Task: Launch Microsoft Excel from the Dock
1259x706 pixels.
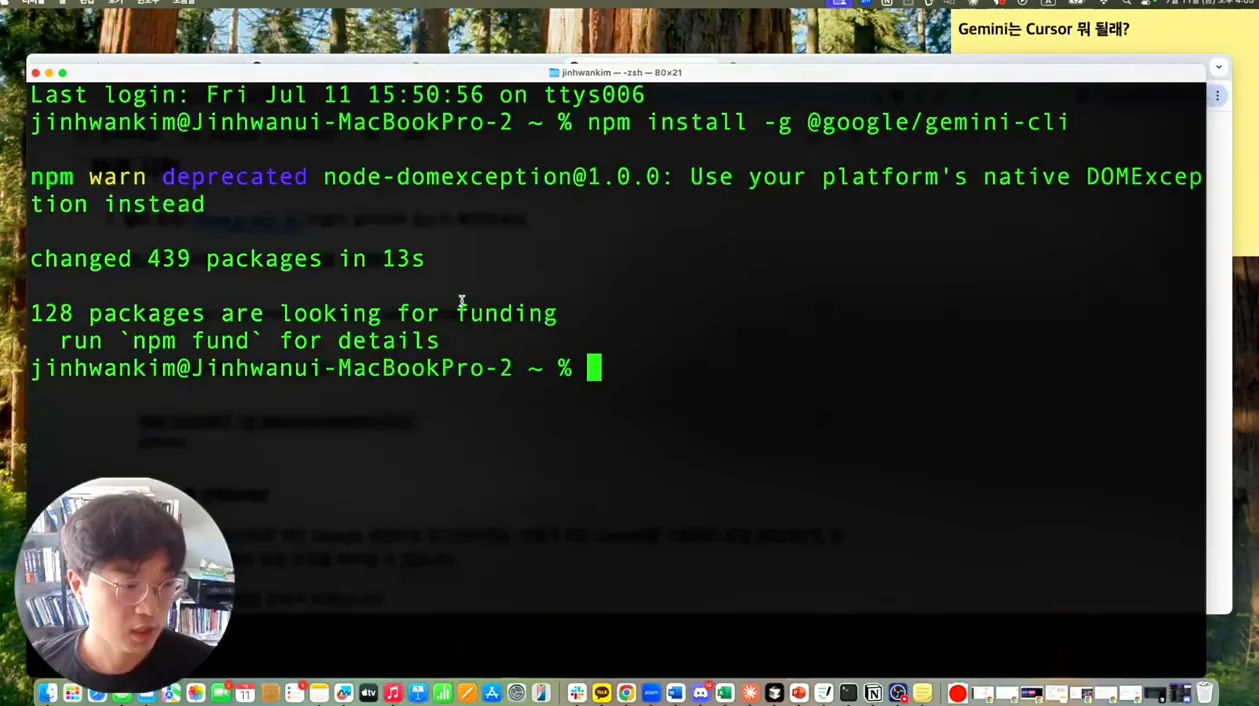Action: click(x=725, y=693)
